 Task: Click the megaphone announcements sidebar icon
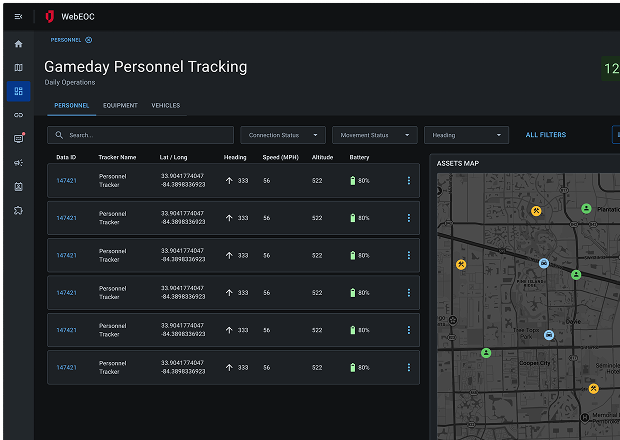(x=18, y=163)
